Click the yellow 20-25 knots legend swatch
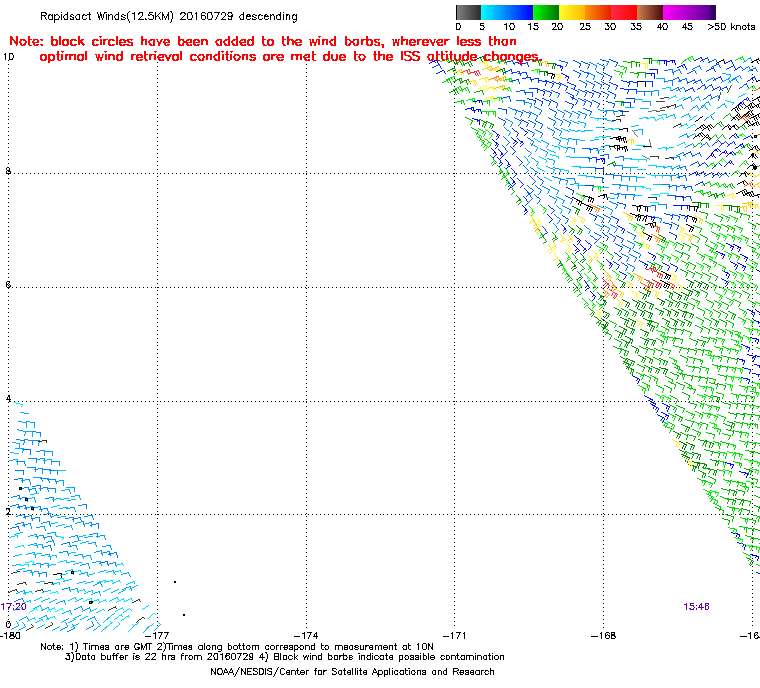Screen dimensions: 760x688 [572, 13]
